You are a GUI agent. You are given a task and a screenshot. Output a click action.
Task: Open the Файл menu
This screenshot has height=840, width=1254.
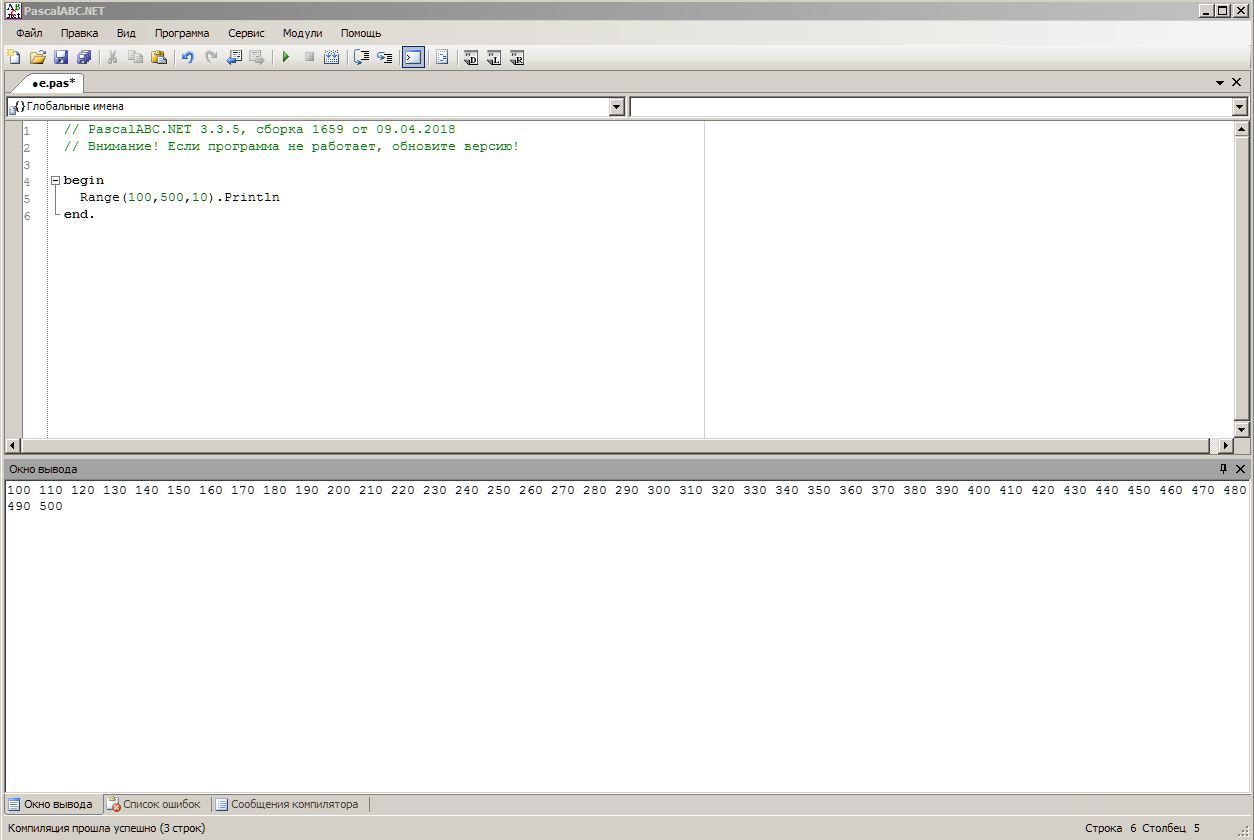point(29,33)
